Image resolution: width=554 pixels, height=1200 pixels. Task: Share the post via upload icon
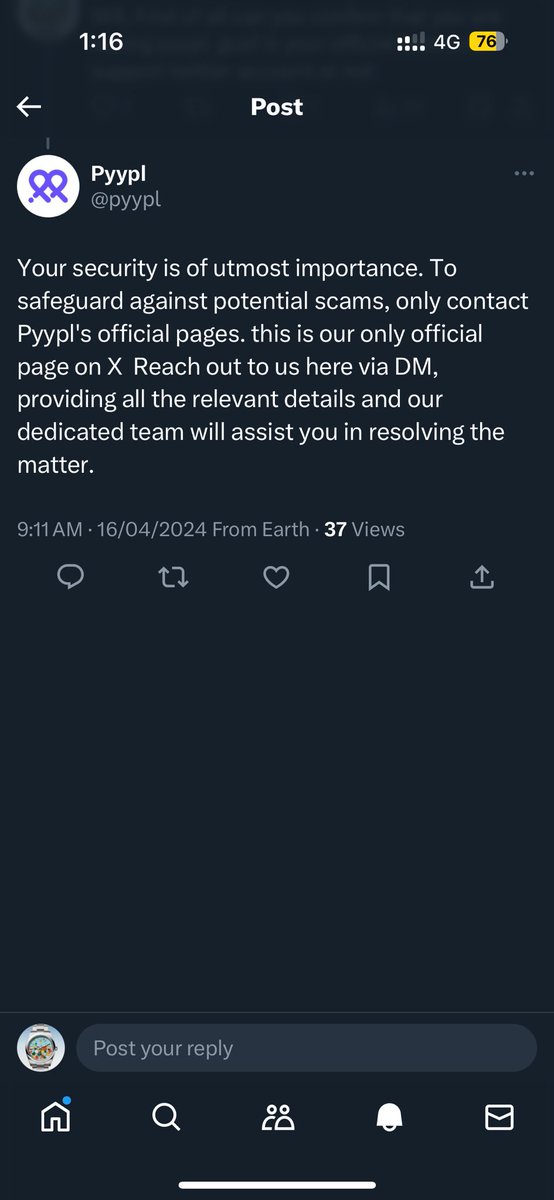(481, 576)
